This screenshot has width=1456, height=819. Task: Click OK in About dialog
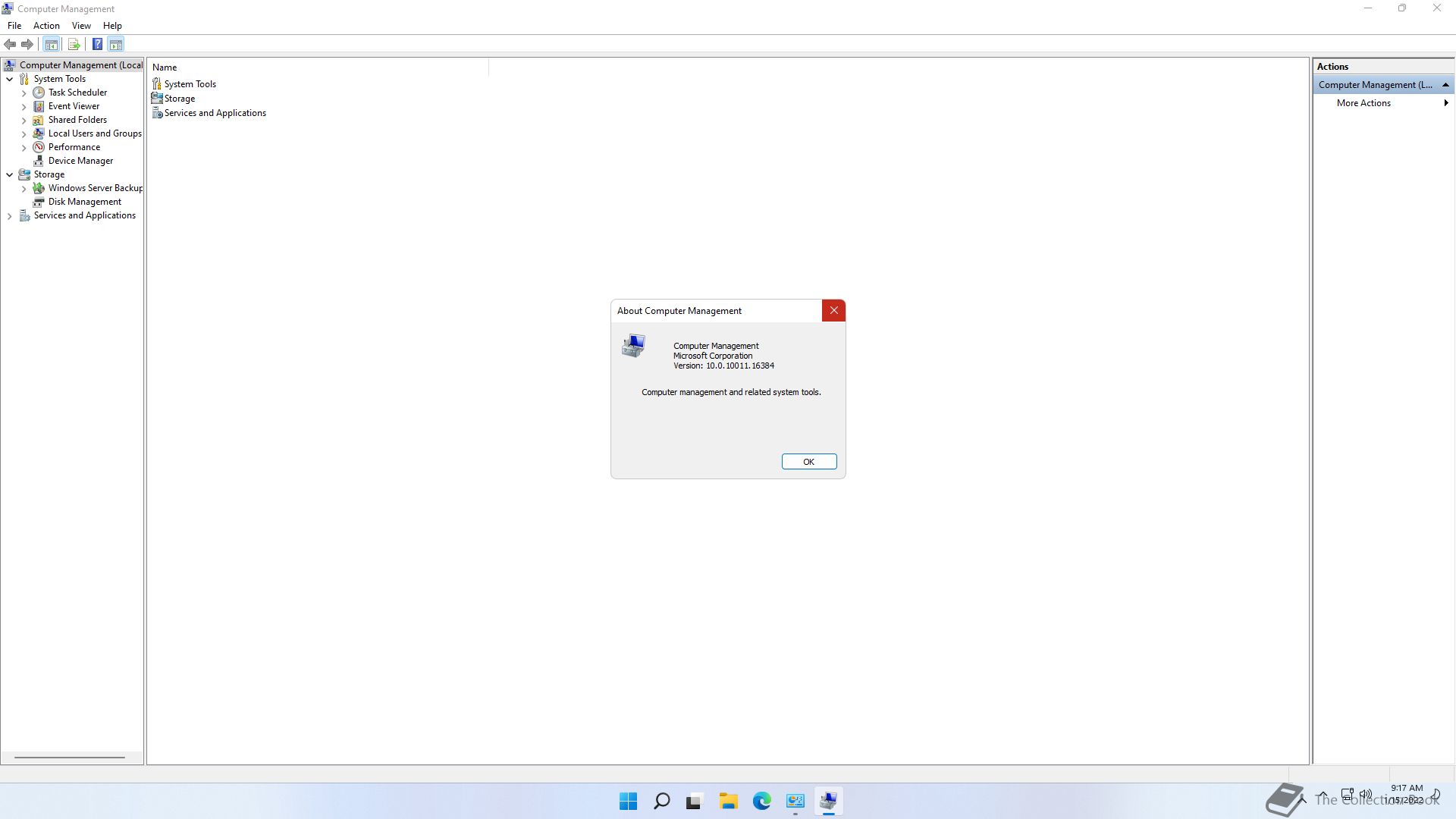coord(808,462)
